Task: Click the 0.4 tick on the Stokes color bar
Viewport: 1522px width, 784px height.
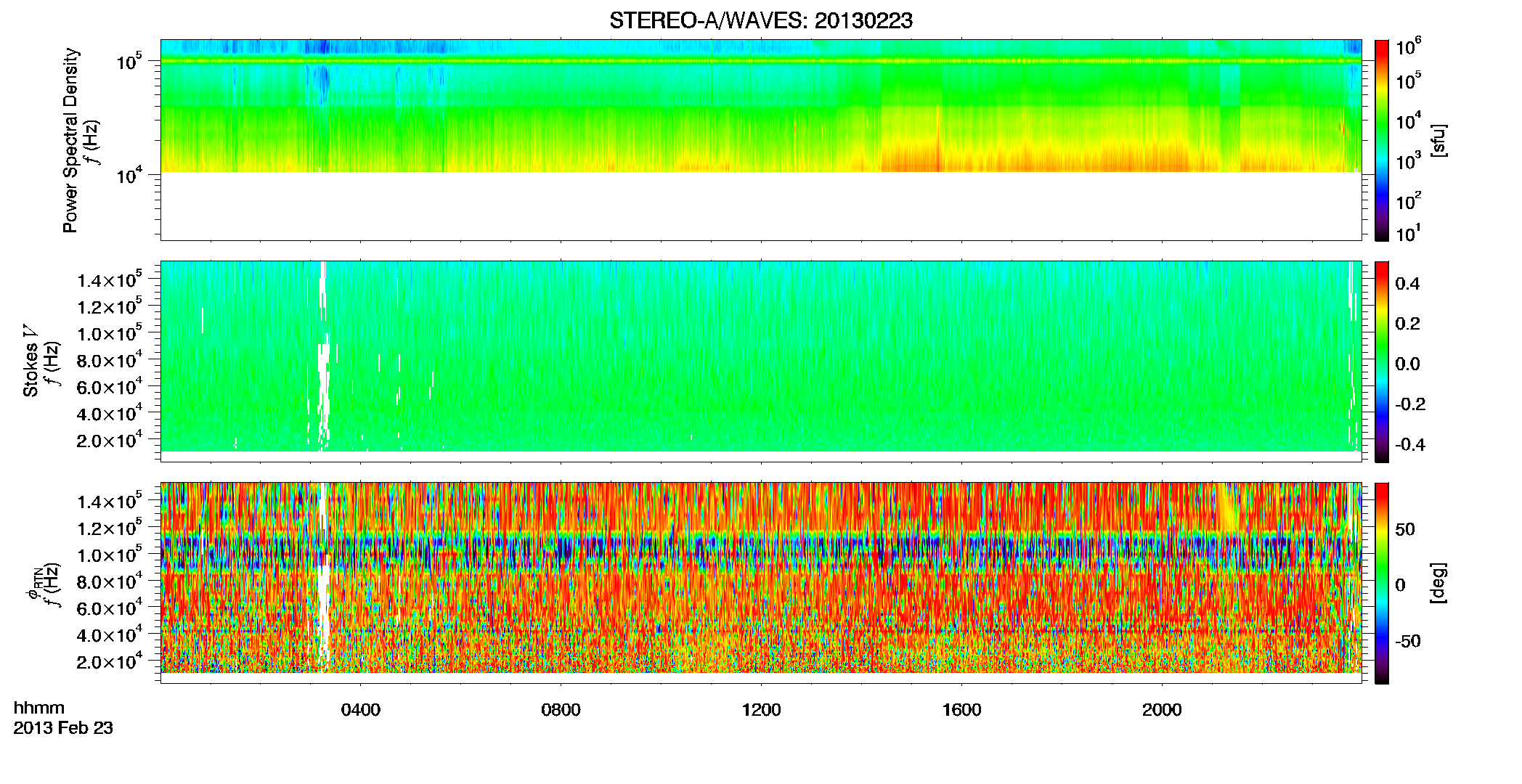Action: click(1407, 284)
